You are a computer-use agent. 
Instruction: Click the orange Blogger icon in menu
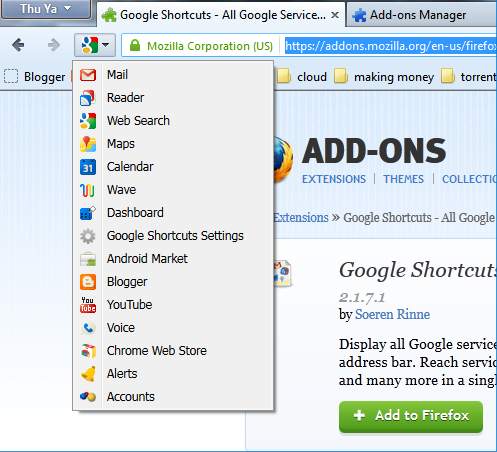88,282
